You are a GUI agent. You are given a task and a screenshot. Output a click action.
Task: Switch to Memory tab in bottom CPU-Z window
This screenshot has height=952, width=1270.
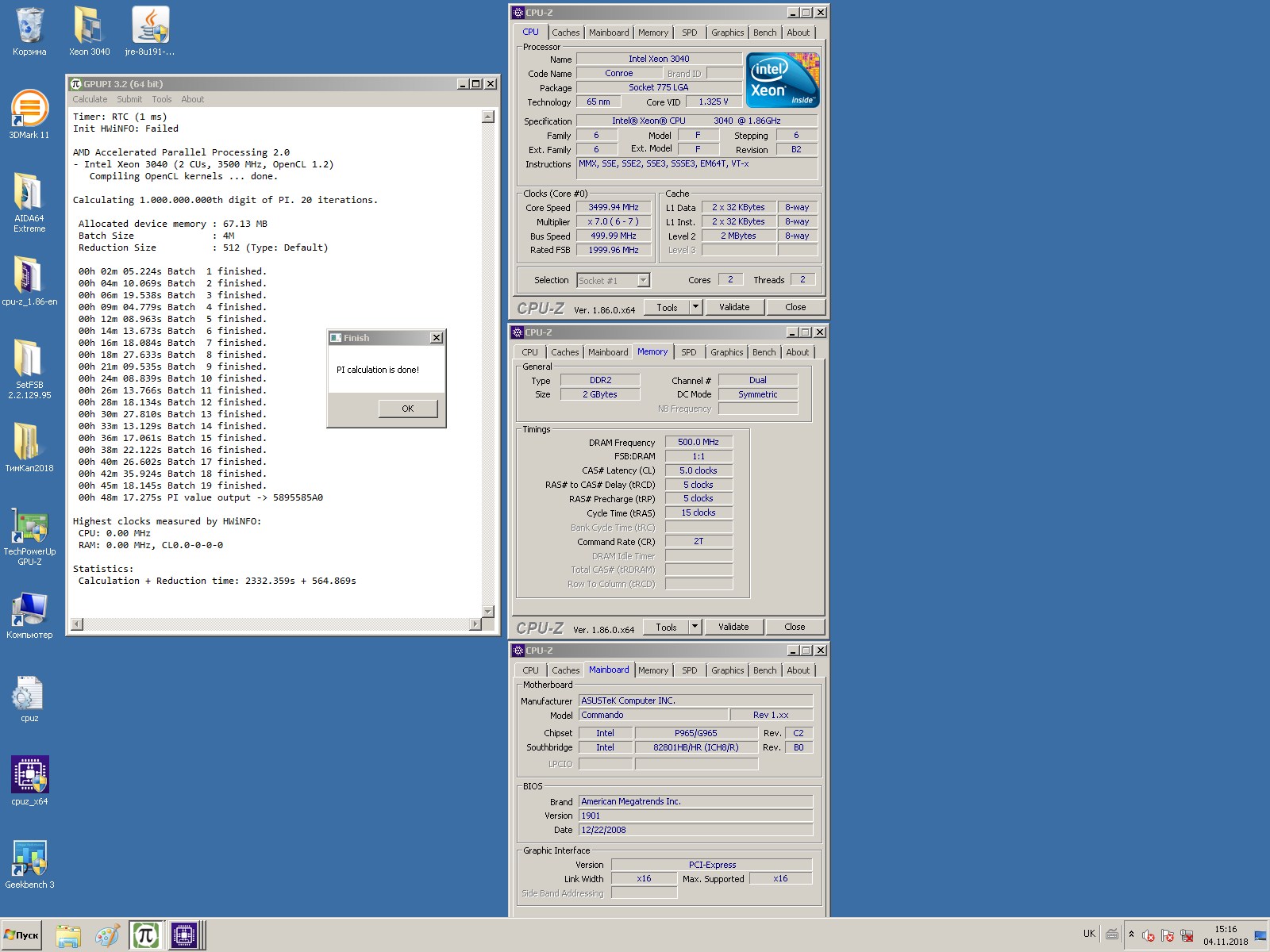653,670
